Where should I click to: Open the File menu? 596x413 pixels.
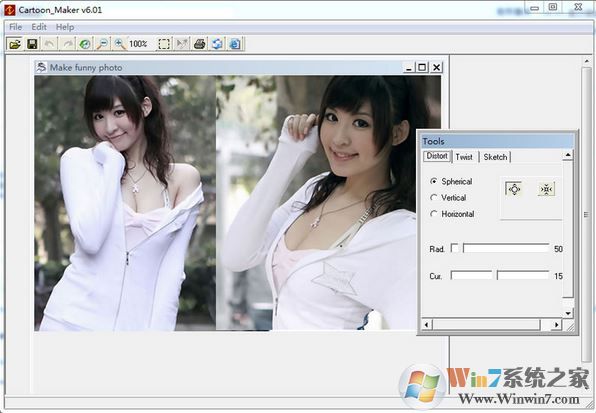pyautogui.click(x=16, y=27)
